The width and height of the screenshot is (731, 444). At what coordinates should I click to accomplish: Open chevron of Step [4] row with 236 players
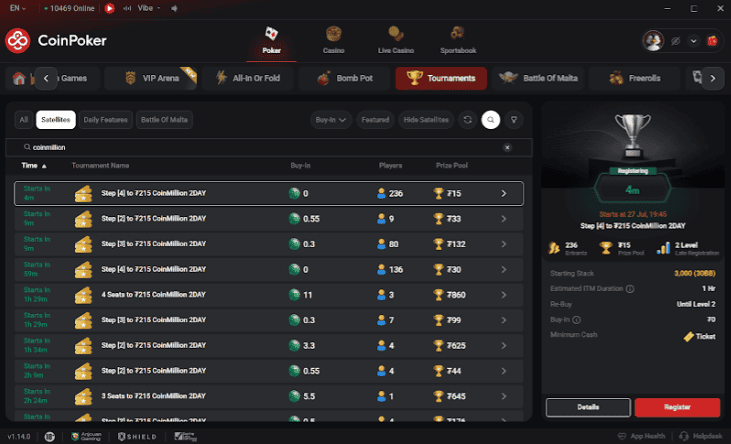coord(504,194)
